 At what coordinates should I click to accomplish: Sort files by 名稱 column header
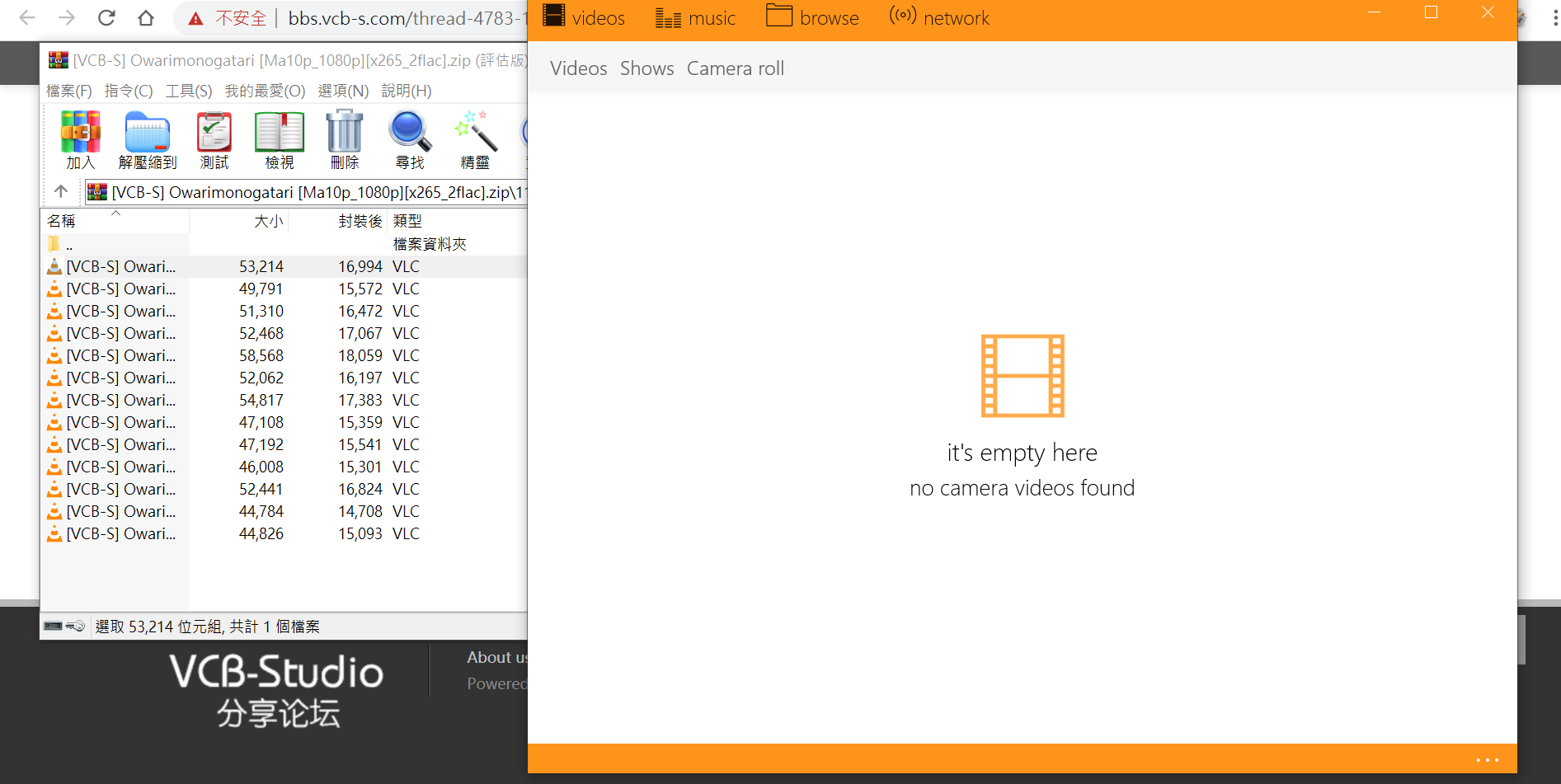click(x=115, y=221)
